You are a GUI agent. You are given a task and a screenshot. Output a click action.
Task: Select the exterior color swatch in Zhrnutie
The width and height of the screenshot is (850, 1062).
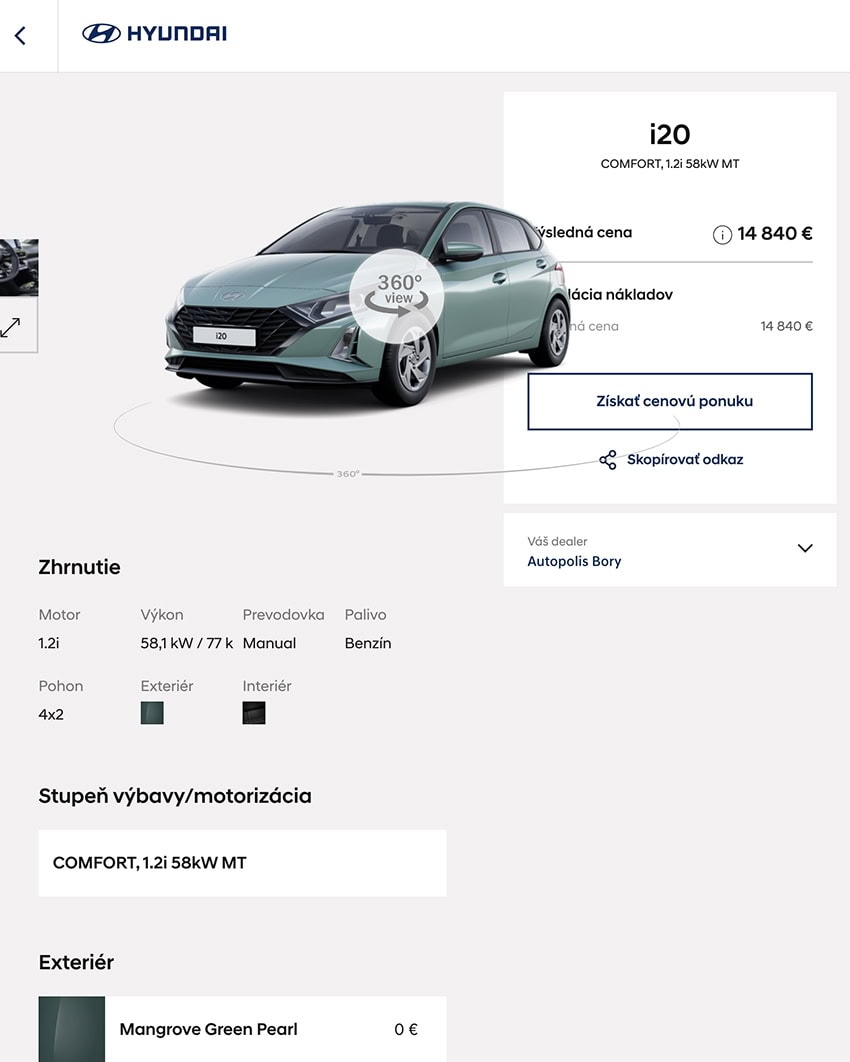tap(152, 713)
